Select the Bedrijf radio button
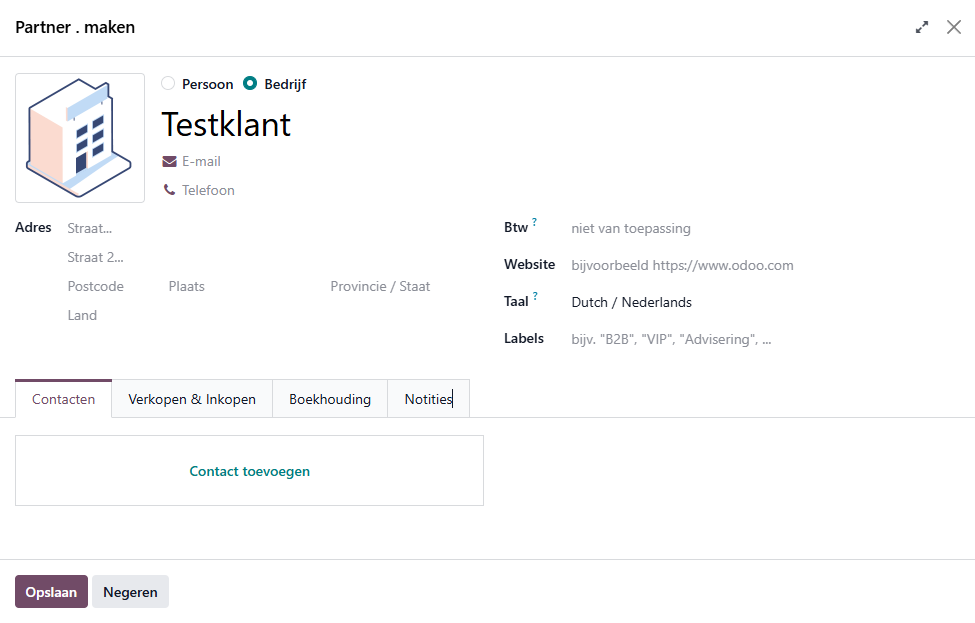The height and width of the screenshot is (623, 975). click(x=251, y=84)
